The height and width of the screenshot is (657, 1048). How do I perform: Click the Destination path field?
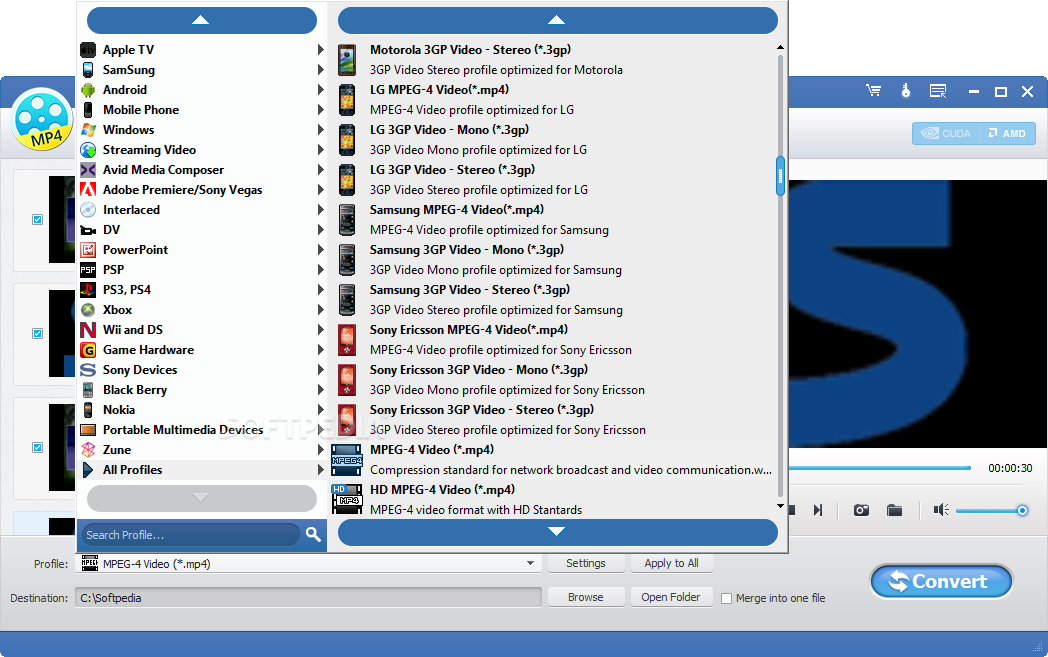[x=308, y=598]
